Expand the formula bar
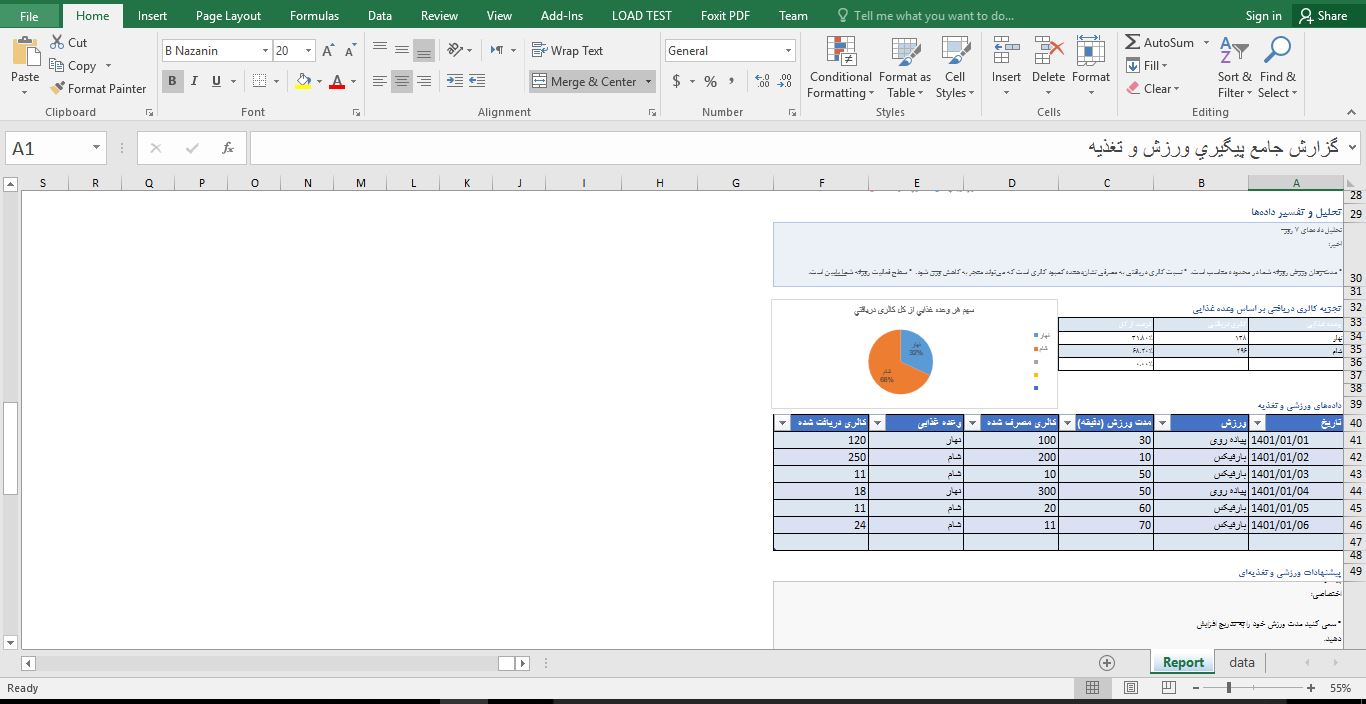 tap(1352, 148)
